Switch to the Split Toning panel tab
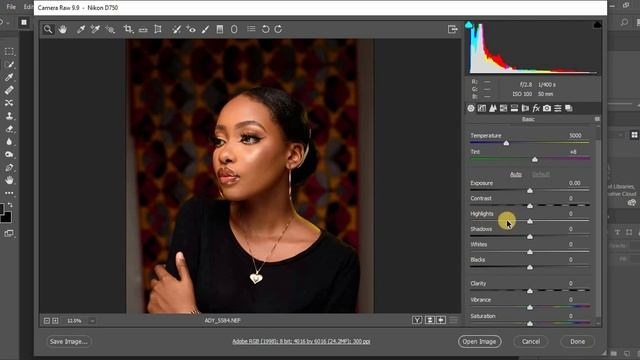The width and height of the screenshot is (640, 360). pos(514,108)
